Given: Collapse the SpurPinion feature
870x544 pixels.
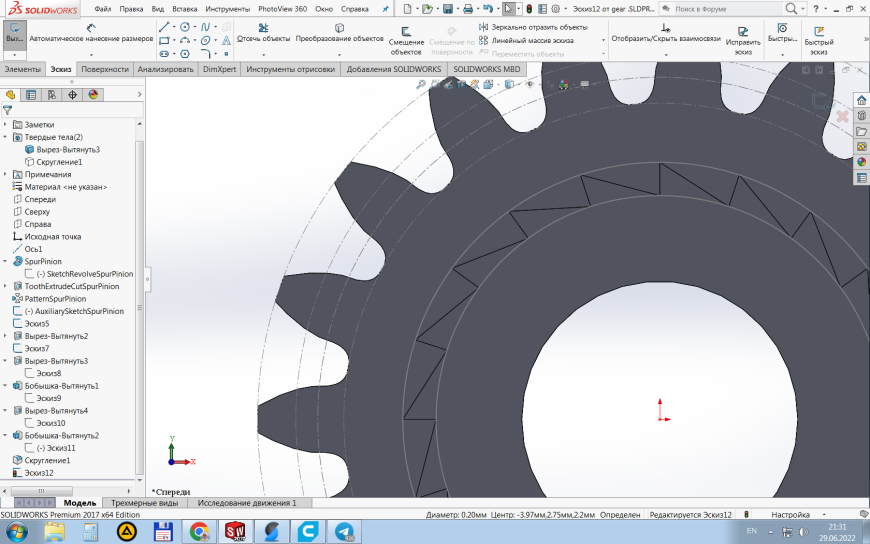Looking at the screenshot, I should 6,261.
